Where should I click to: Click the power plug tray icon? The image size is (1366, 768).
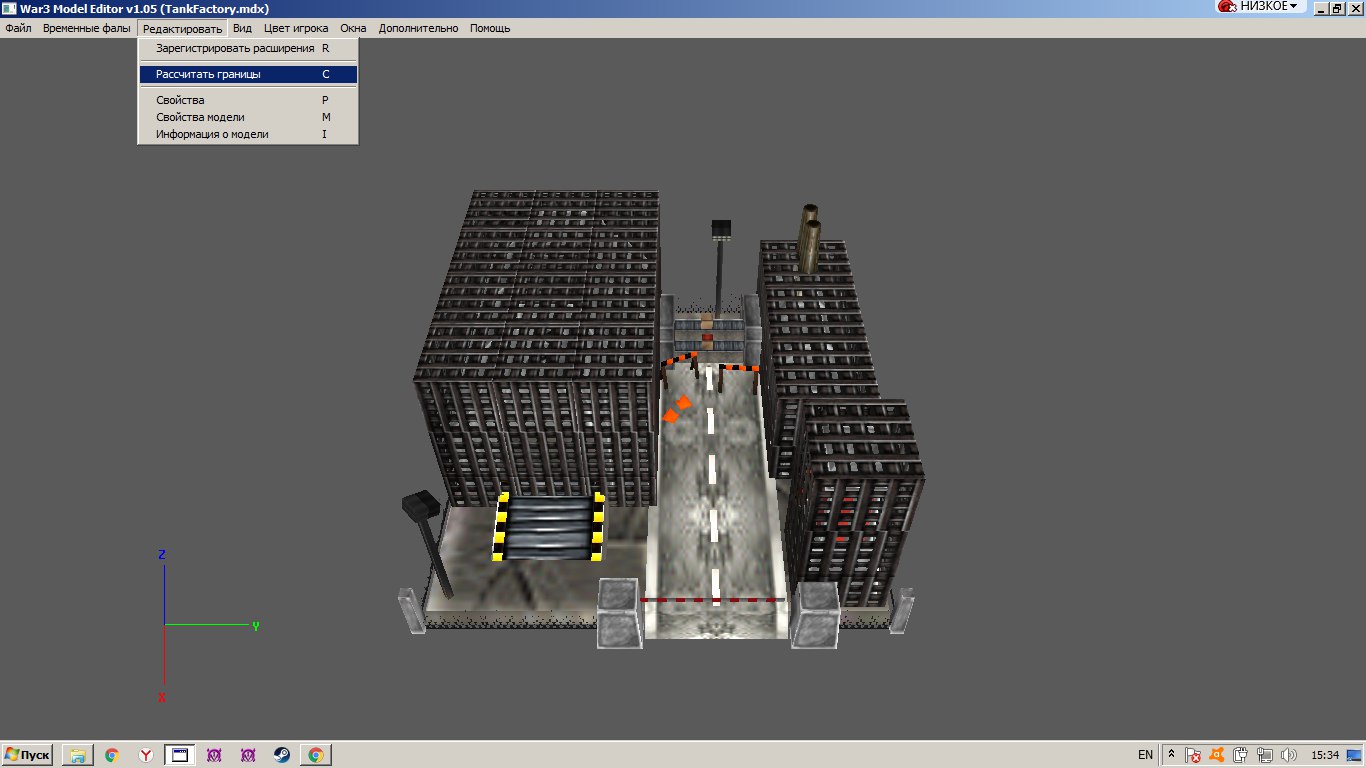point(1240,755)
